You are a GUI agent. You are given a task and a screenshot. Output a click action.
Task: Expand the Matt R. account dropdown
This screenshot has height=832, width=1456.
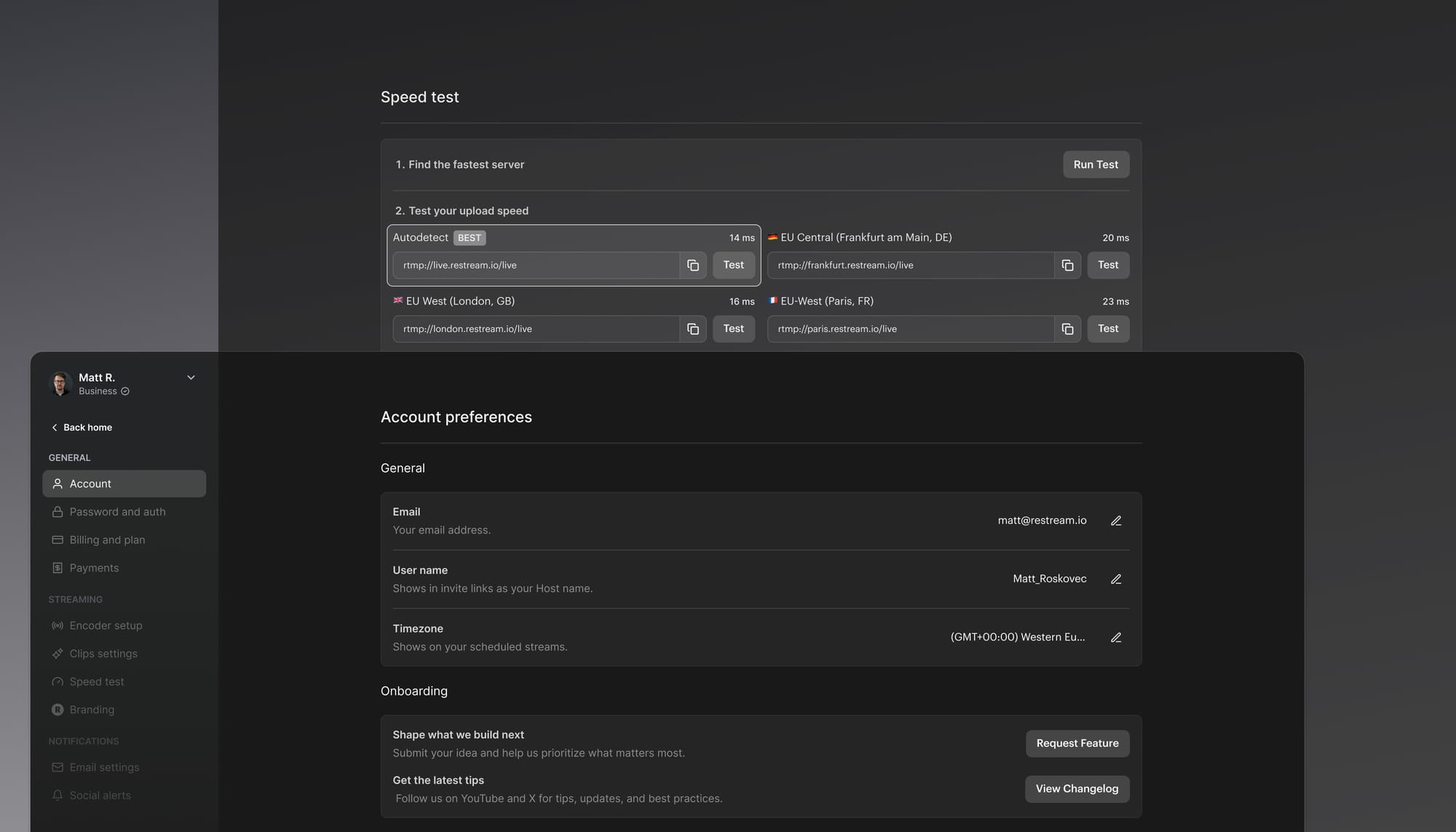pyautogui.click(x=191, y=378)
